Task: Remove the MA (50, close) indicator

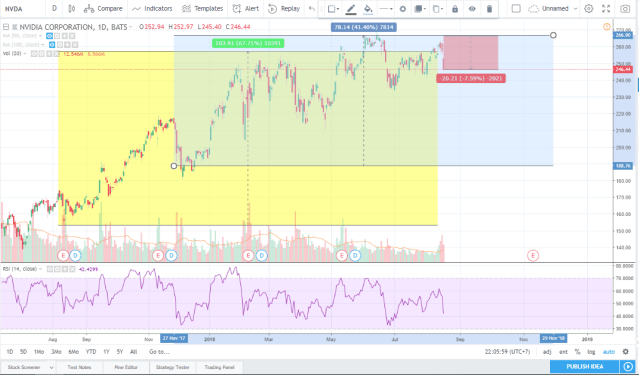Action: click(72, 36)
